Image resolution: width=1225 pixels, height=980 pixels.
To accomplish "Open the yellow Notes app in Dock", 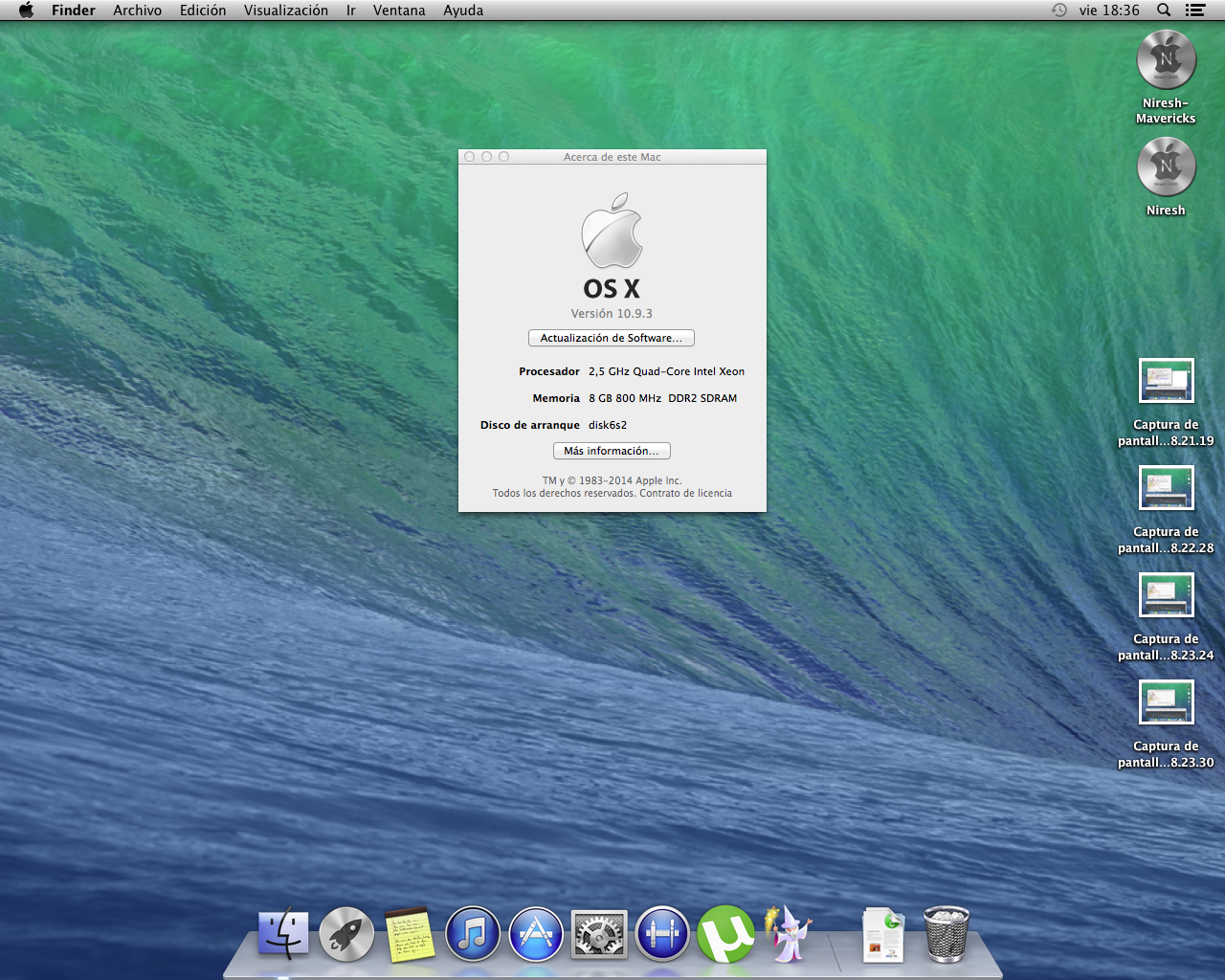I will 410,934.
